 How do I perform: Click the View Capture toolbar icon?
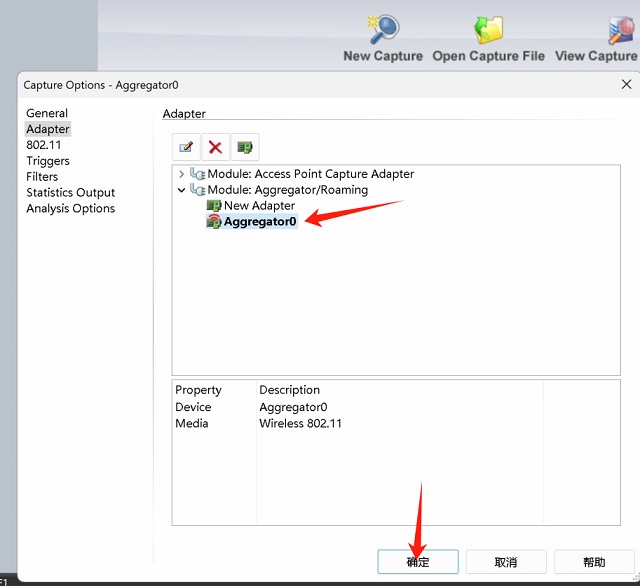[x=621, y=30]
